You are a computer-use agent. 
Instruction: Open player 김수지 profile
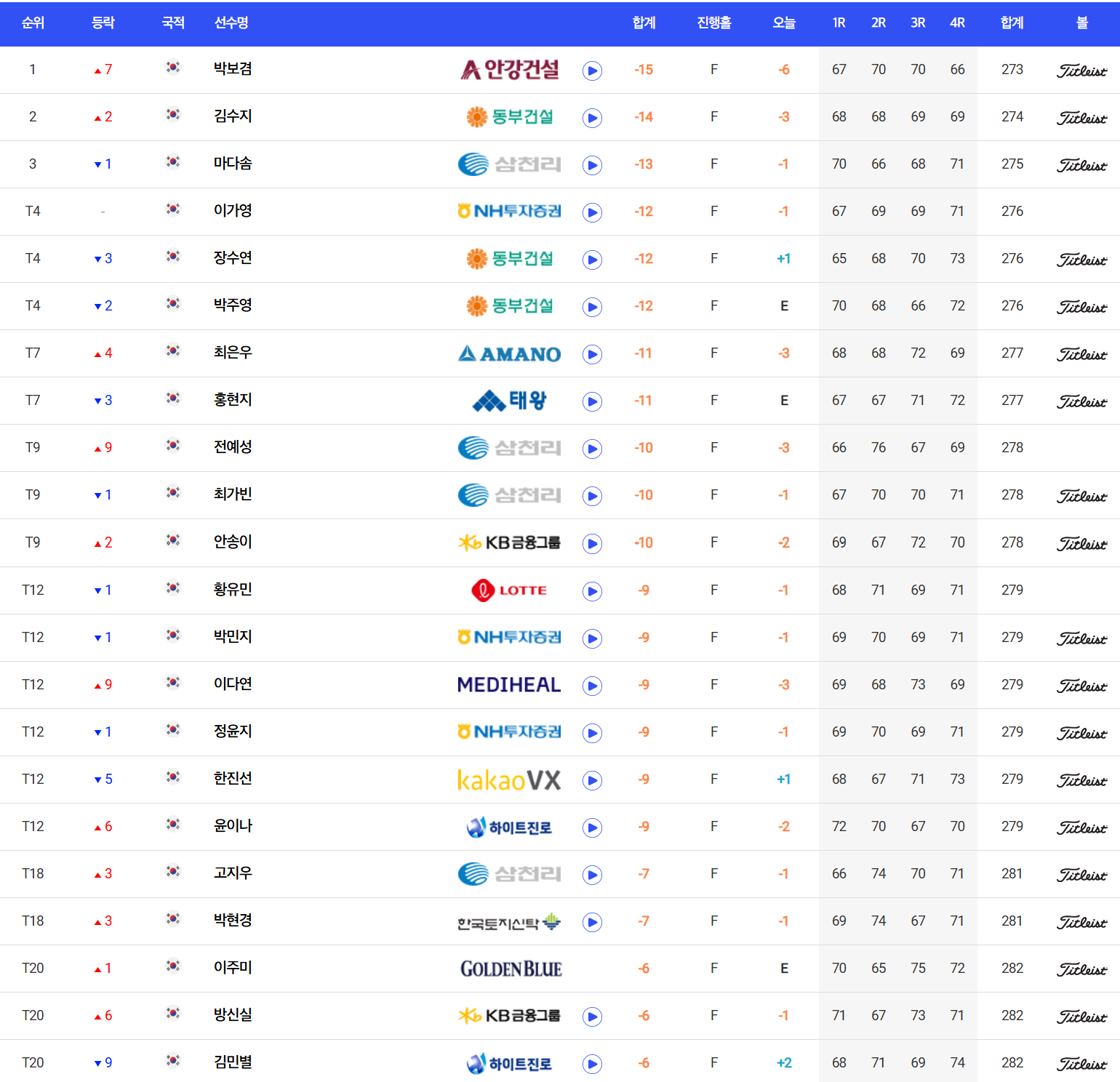[x=233, y=116]
